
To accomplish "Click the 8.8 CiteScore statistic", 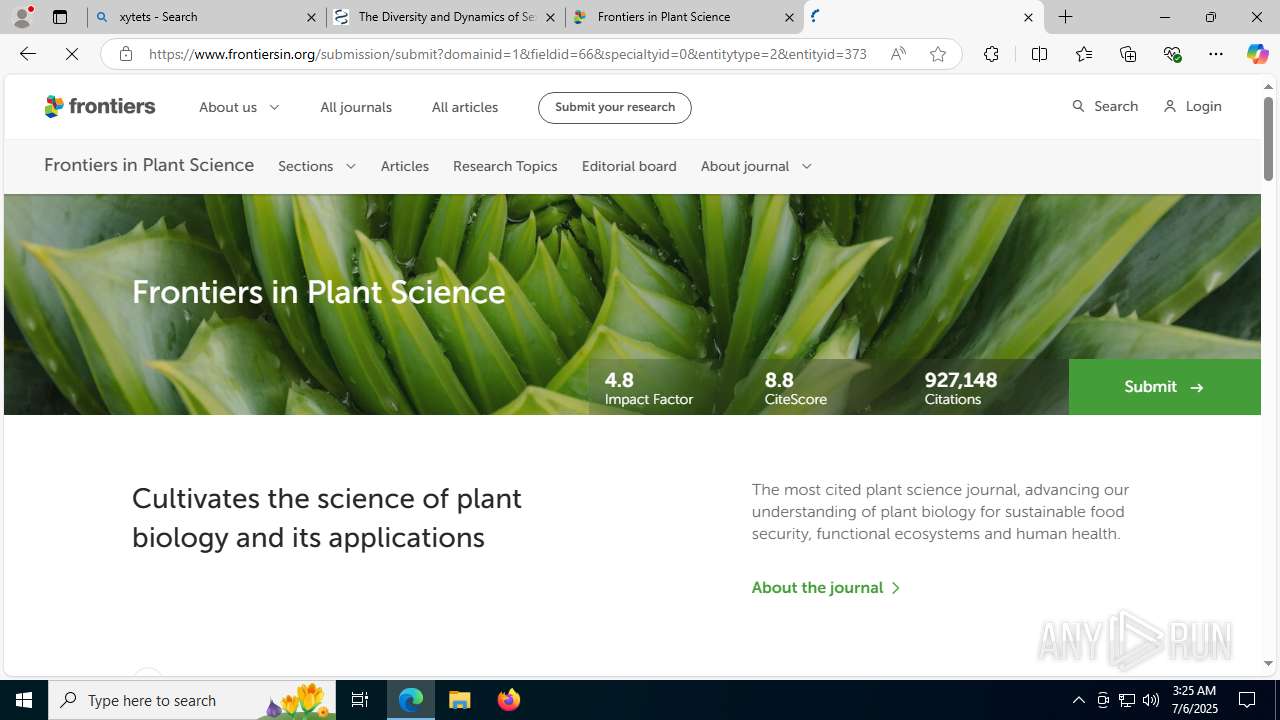I will [x=796, y=388].
